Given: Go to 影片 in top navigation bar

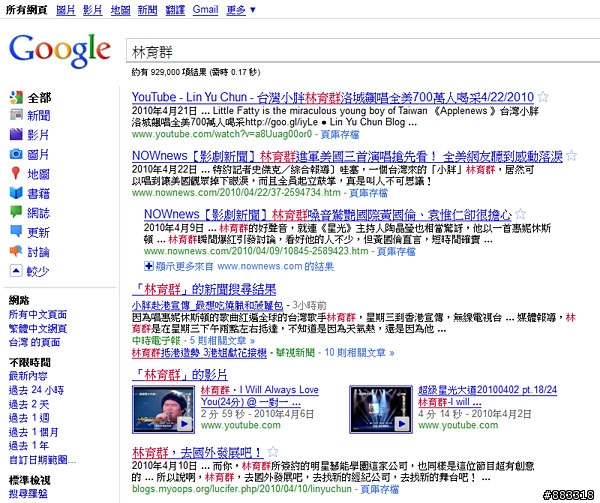Looking at the screenshot, I should coord(93,10).
